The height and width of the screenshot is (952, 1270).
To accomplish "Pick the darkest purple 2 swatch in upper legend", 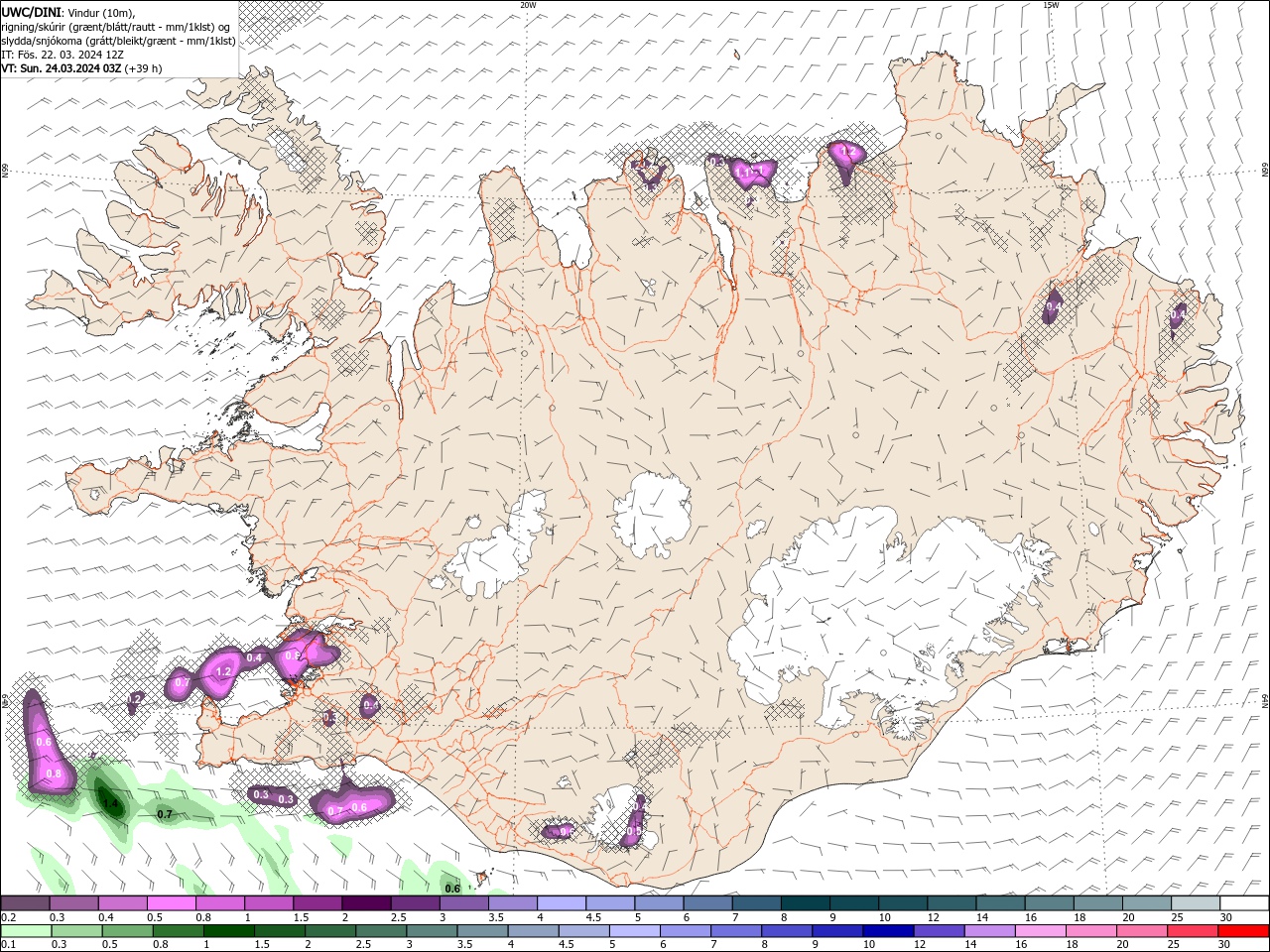I will [365, 903].
